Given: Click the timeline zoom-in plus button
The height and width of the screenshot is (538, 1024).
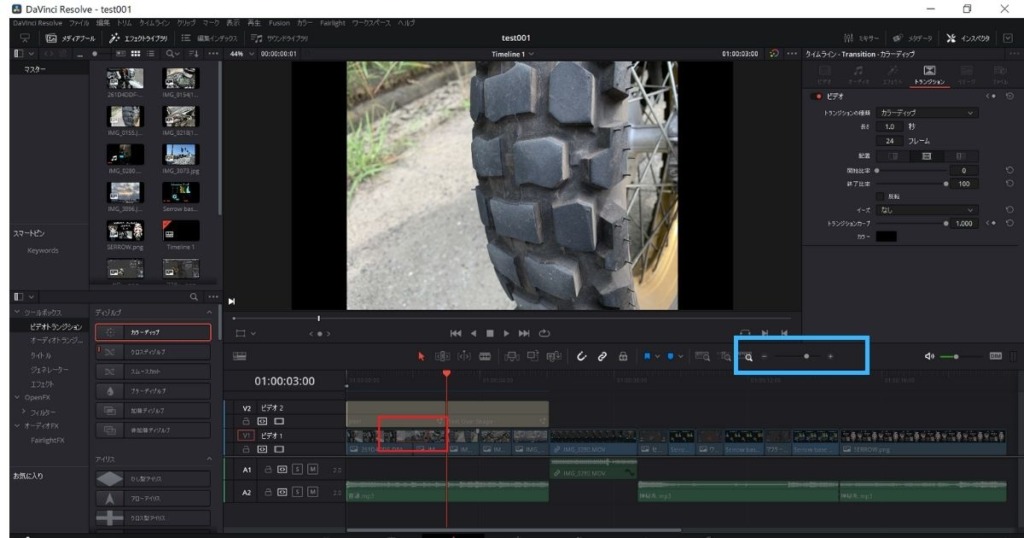Looking at the screenshot, I should (x=830, y=356).
